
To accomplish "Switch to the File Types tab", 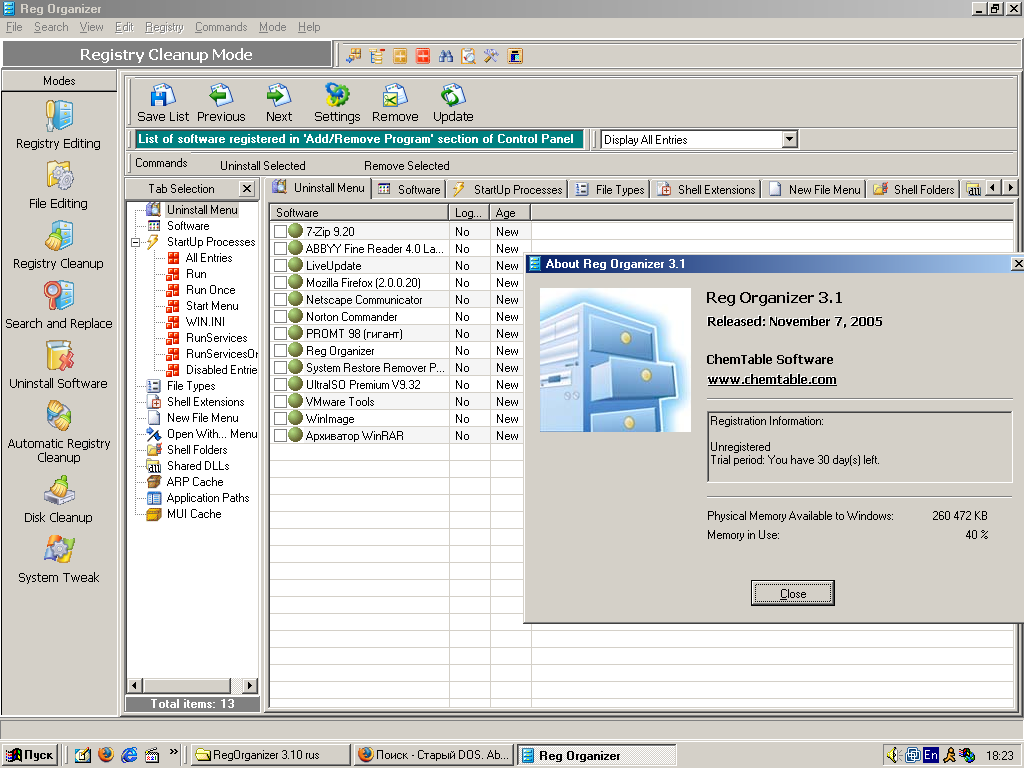I will pyautogui.click(x=610, y=189).
